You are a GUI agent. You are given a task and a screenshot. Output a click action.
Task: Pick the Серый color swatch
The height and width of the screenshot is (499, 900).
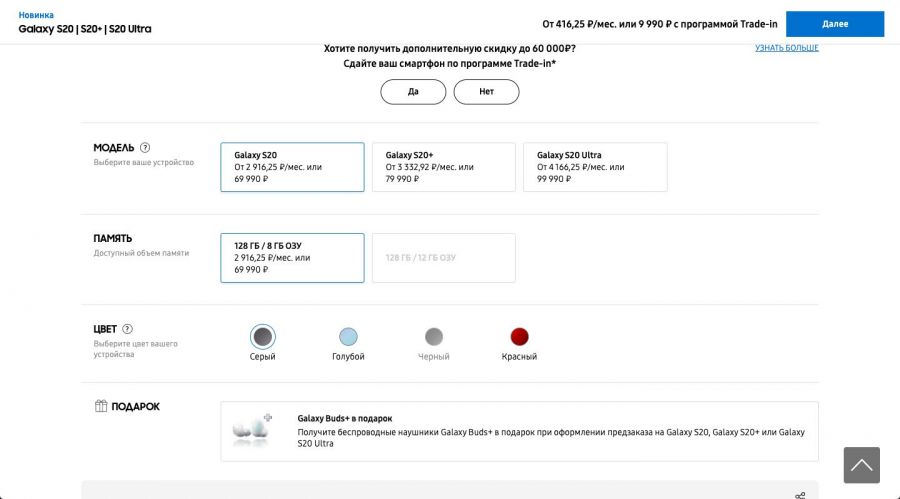[263, 336]
